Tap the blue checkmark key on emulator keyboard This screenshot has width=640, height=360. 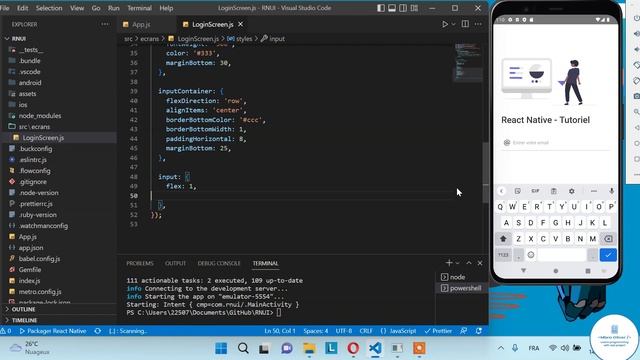pyautogui.click(x=608, y=255)
